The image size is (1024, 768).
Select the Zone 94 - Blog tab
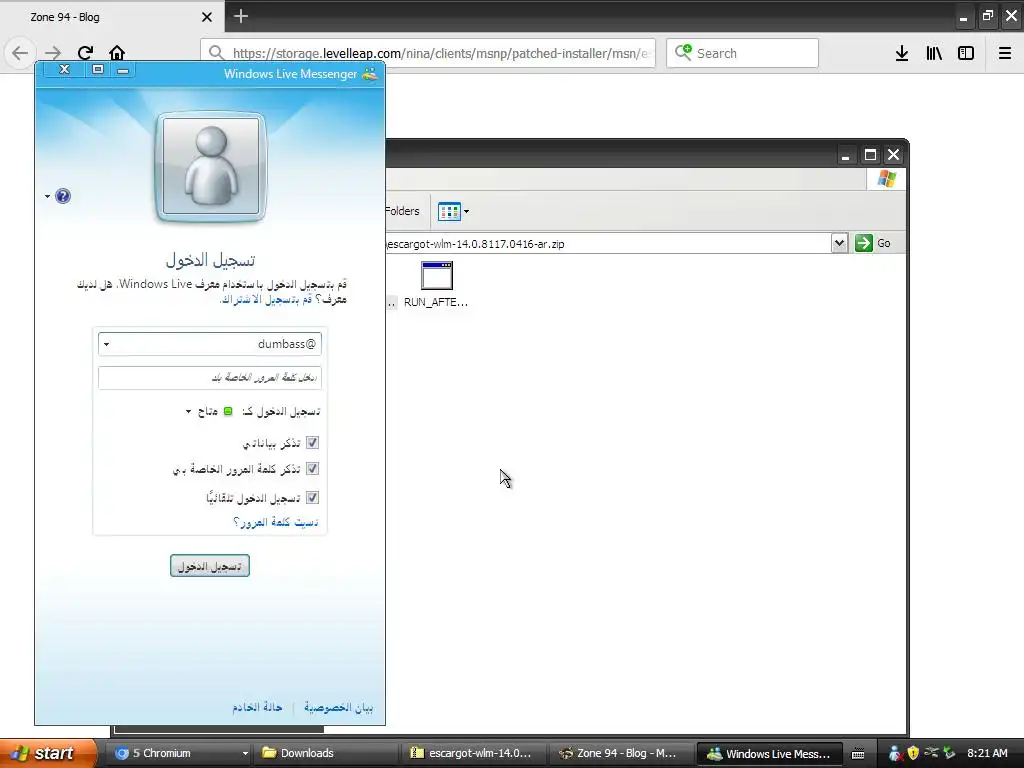(x=111, y=16)
